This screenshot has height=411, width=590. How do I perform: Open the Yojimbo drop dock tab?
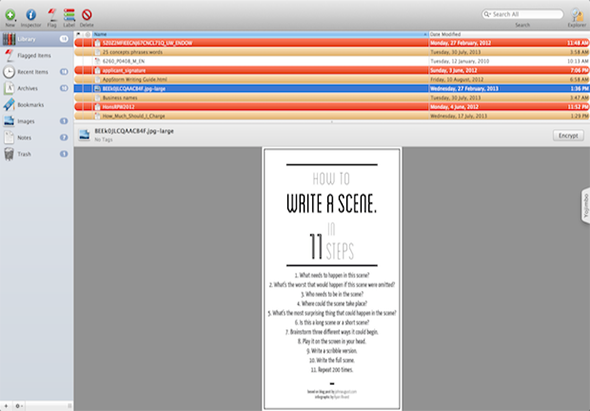tap(585, 206)
